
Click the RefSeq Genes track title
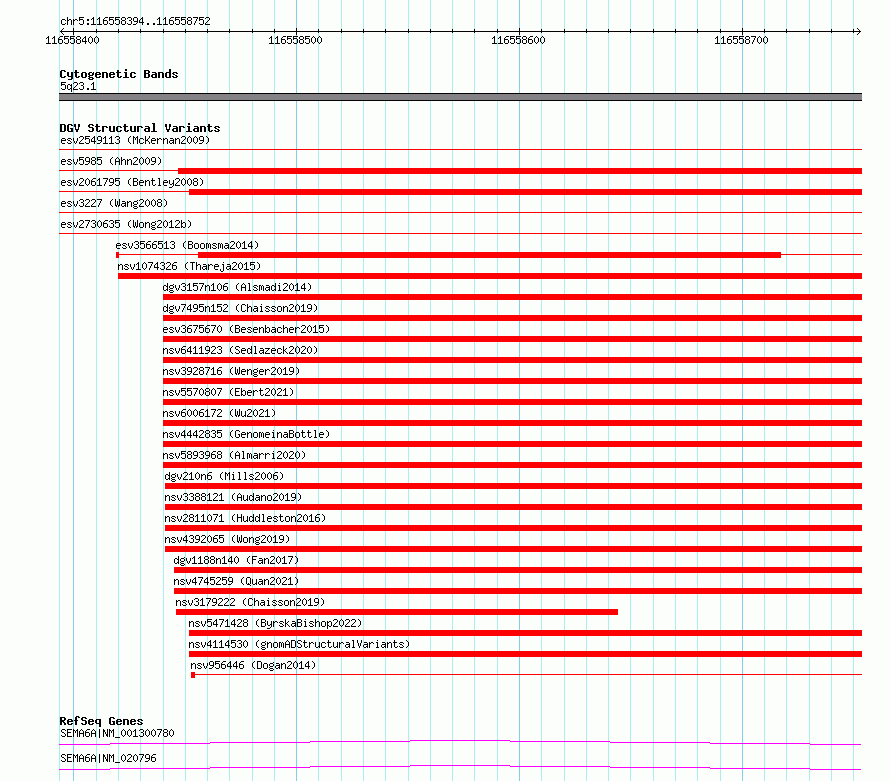(101, 721)
